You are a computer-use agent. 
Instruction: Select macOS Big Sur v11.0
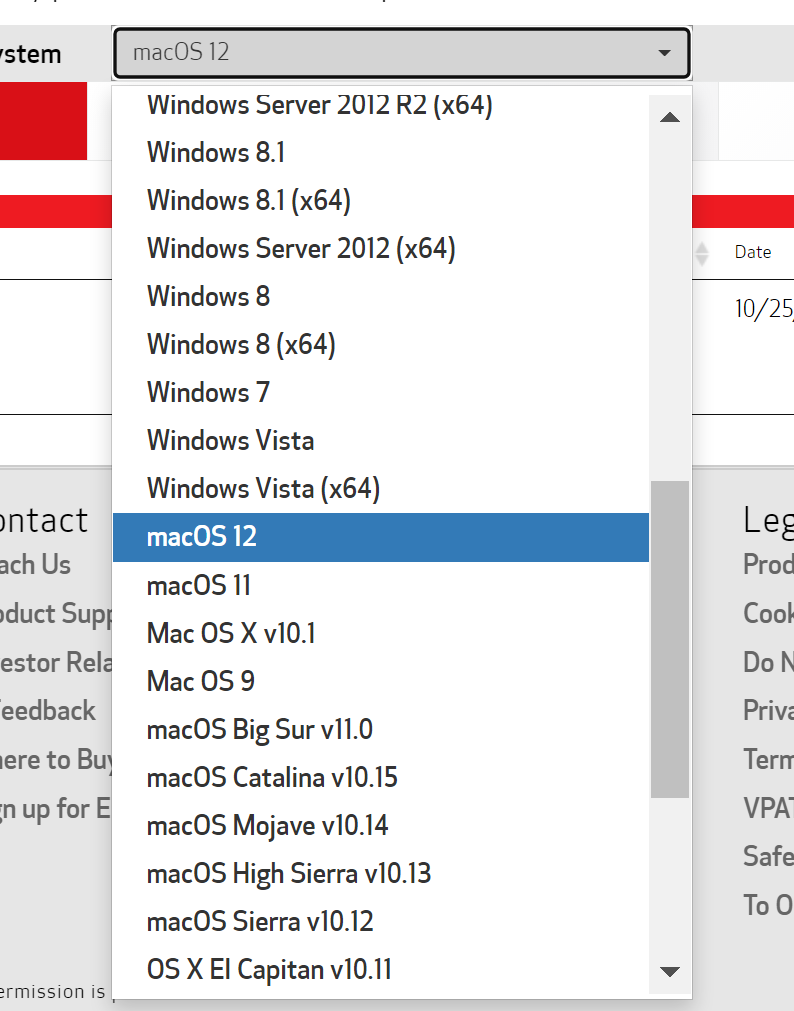coord(259,729)
